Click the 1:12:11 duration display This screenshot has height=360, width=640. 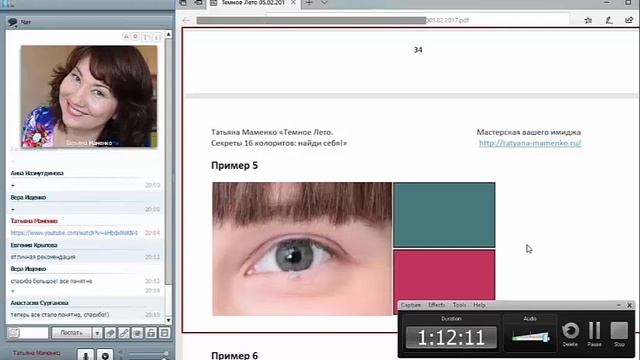pyautogui.click(x=451, y=338)
